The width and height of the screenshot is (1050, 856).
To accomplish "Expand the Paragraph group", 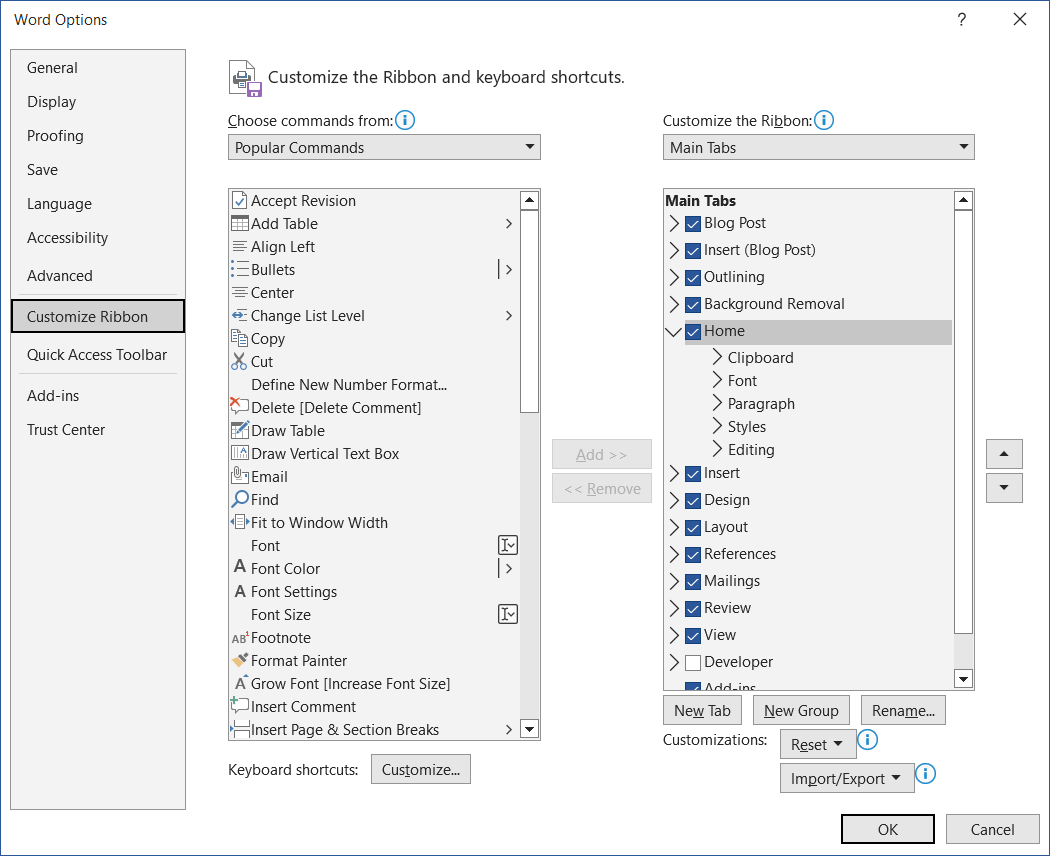I will point(717,403).
